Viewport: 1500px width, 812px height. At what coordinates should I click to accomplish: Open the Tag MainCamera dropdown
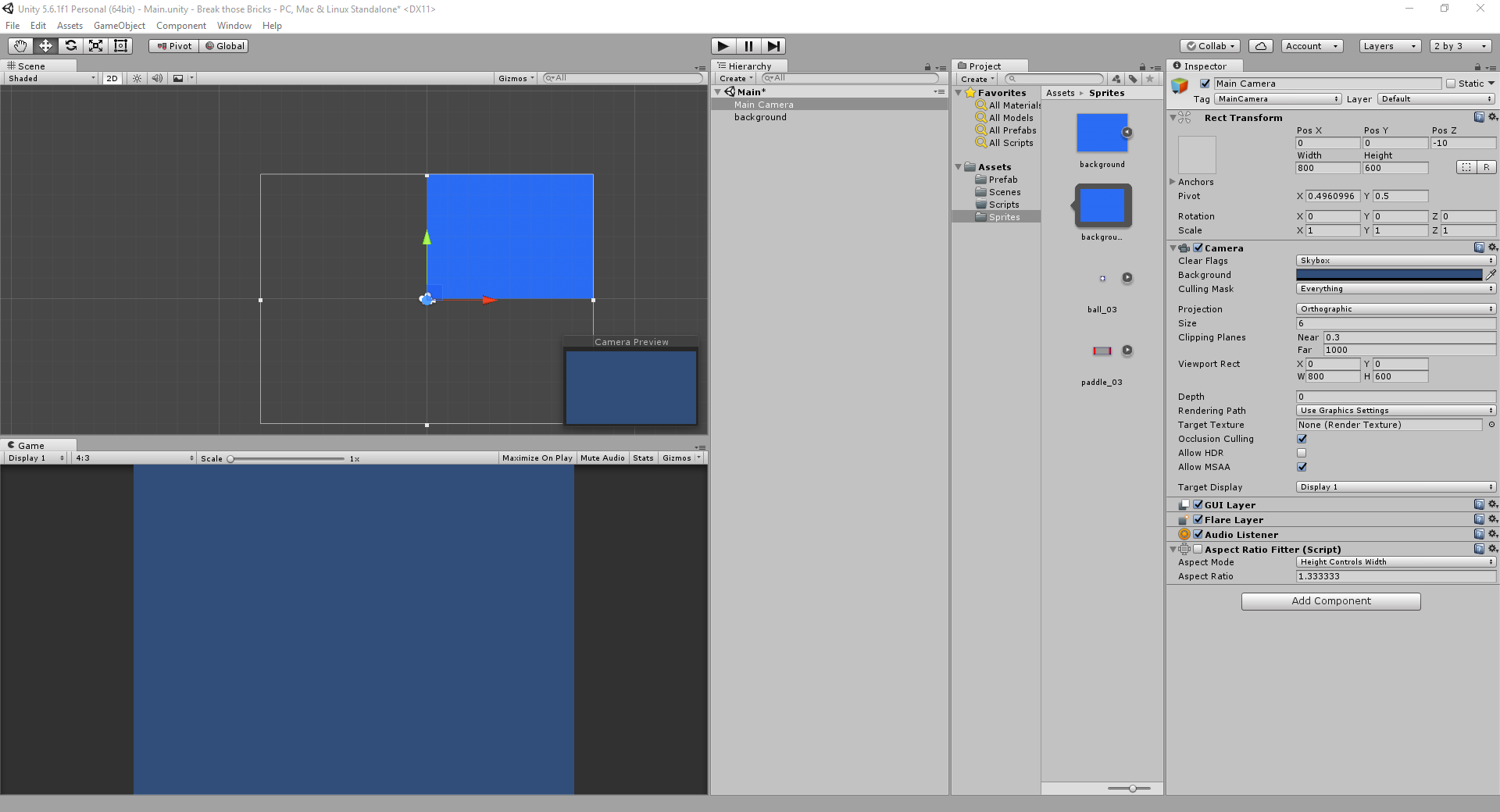click(1277, 99)
